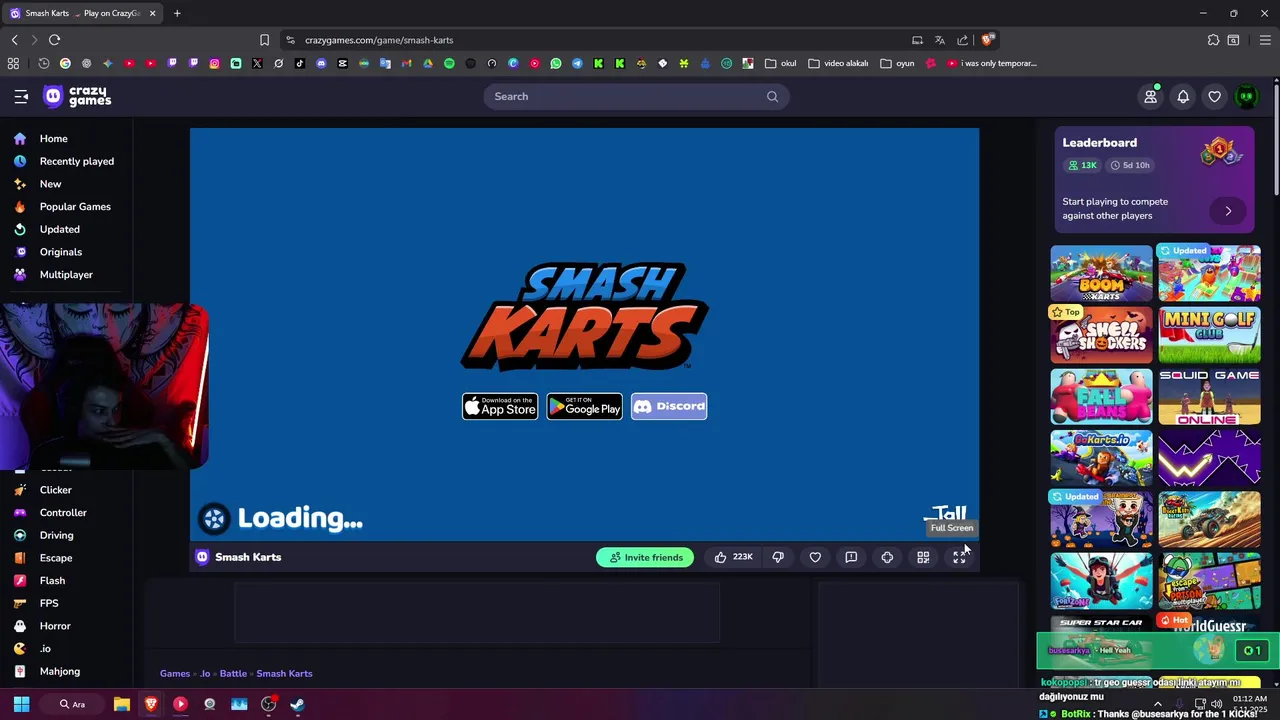Click the address bar URL
The height and width of the screenshot is (720, 1280).
379,40
